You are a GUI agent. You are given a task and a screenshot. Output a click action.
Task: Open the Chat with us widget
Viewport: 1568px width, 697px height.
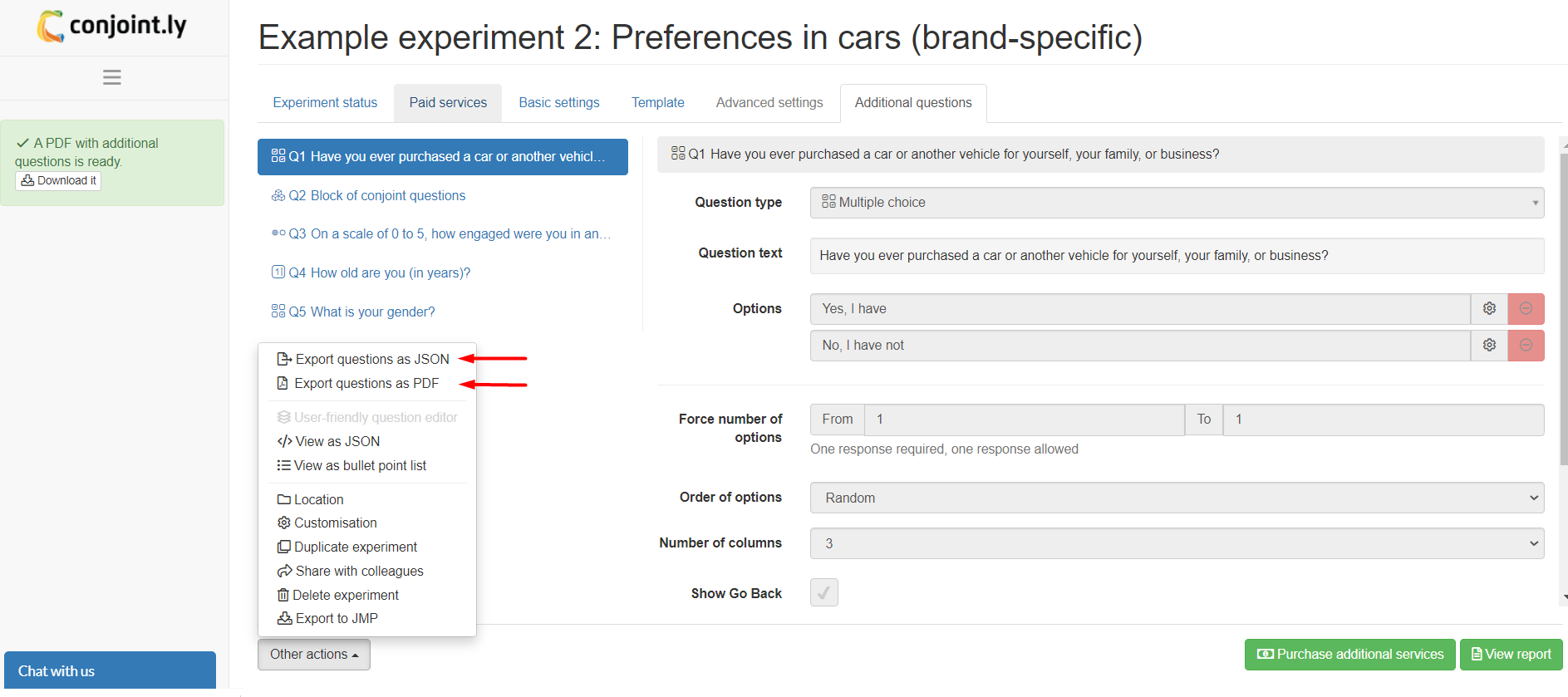click(110, 671)
